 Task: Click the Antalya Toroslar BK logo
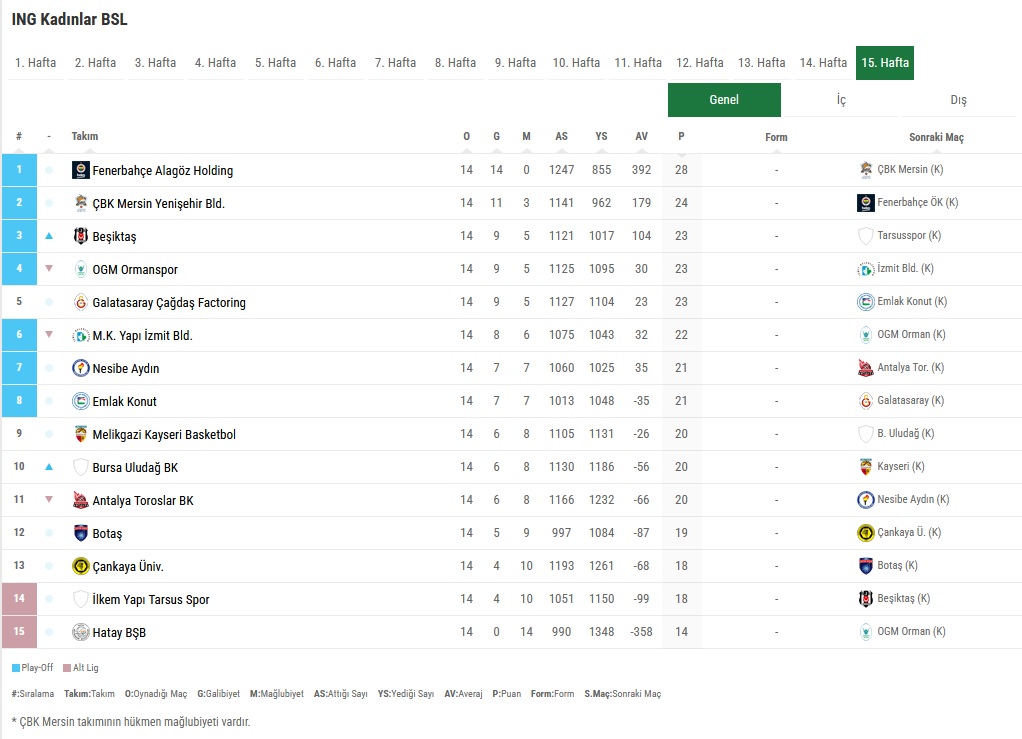[x=81, y=500]
